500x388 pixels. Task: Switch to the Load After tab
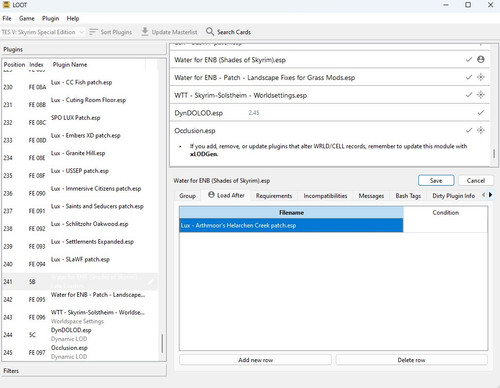tap(227, 195)
